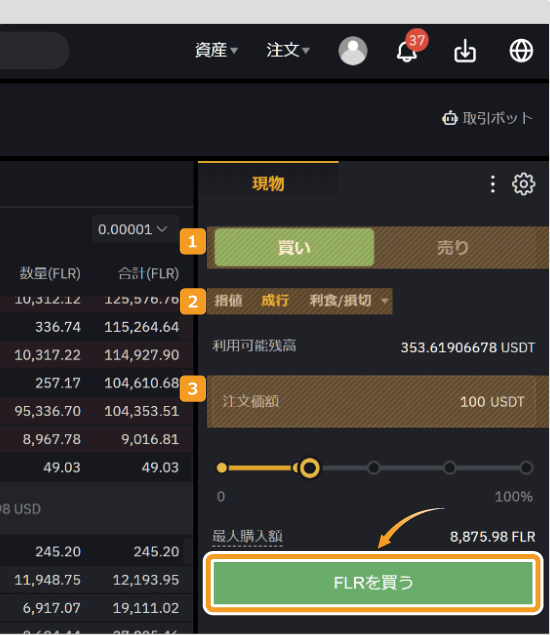Set slider to the 100% end node
The height and width of the screenshot is (635, 550).
[x=526, y=468]
